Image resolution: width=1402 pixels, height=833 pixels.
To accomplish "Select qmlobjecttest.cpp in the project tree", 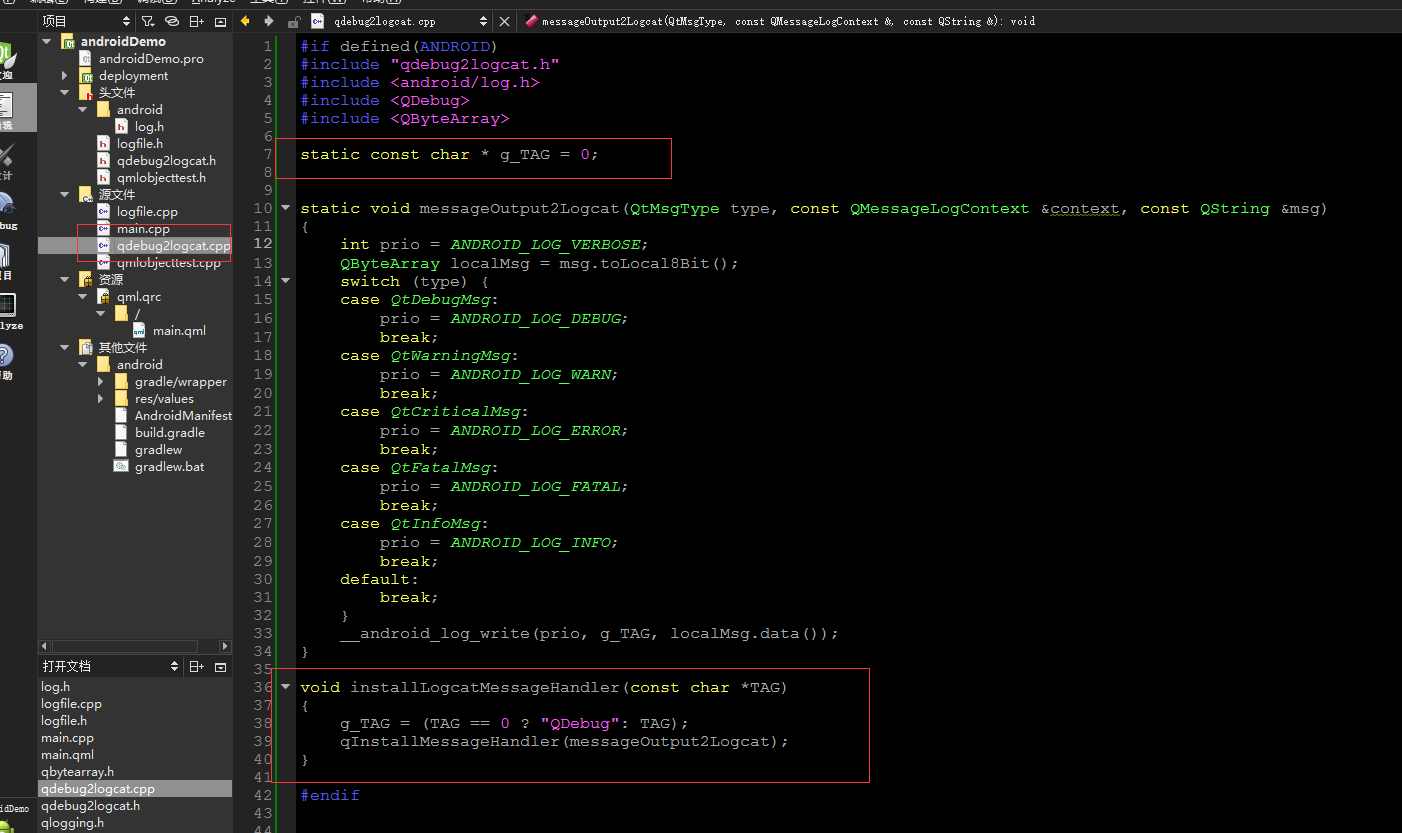I will (x=168, y=262).
